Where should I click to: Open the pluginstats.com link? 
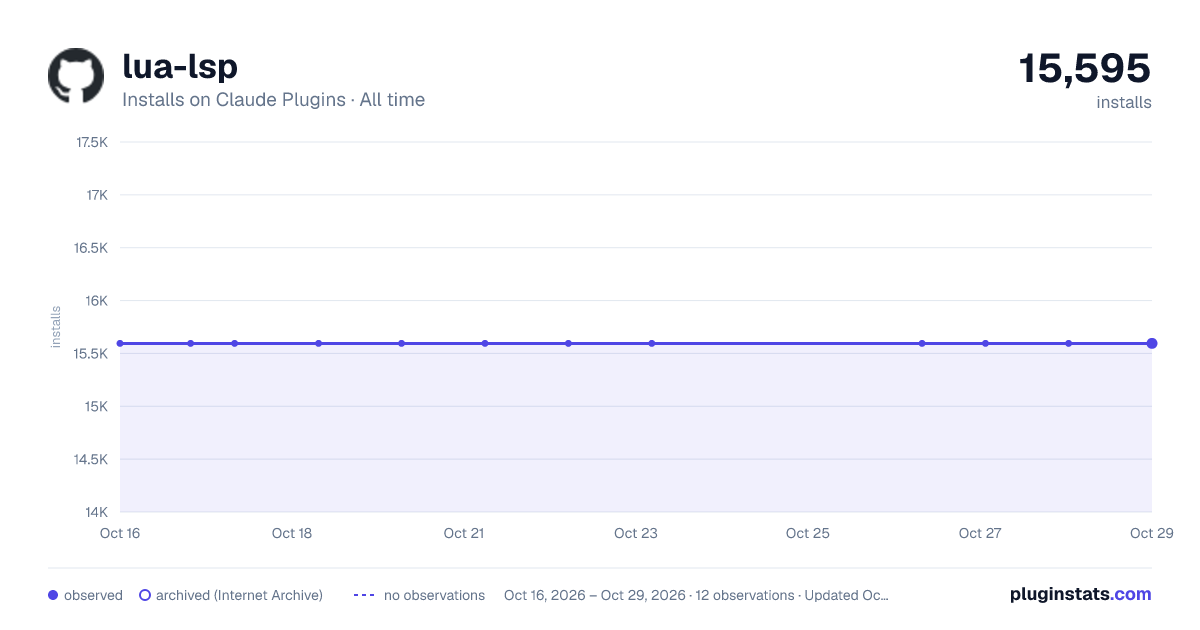[1080, 594]
